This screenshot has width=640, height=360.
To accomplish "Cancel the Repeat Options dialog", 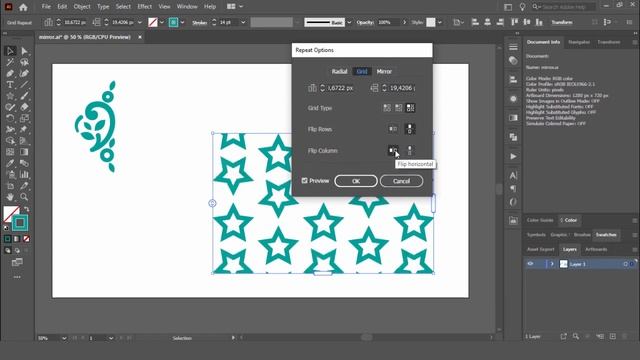I will click(x=401, y=181).
